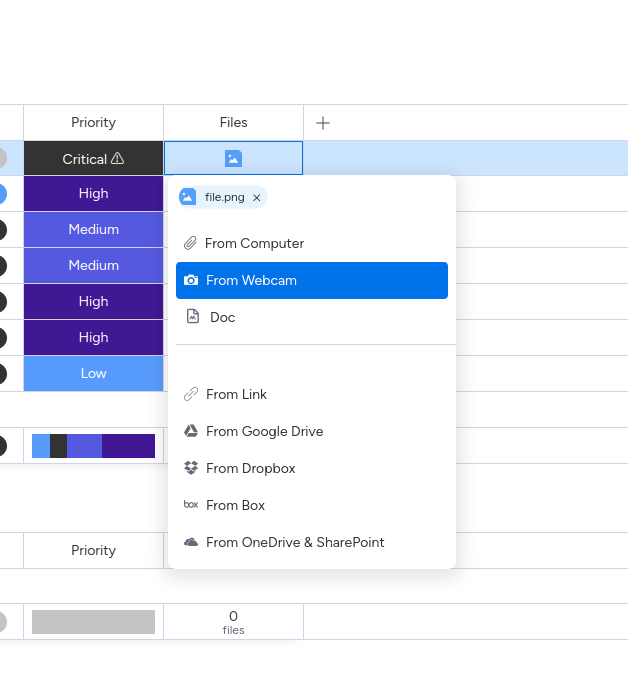Select From Google Drive
The image size is (628, 682).
[x=312, y=431]
